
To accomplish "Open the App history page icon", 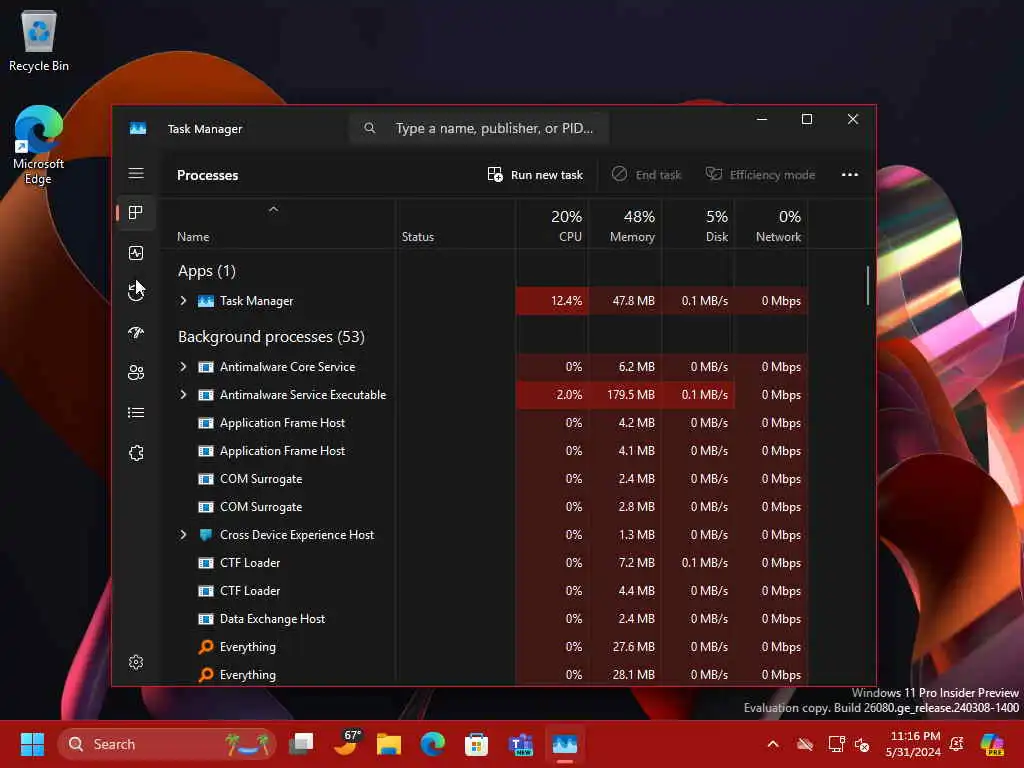I will (136, 292).
